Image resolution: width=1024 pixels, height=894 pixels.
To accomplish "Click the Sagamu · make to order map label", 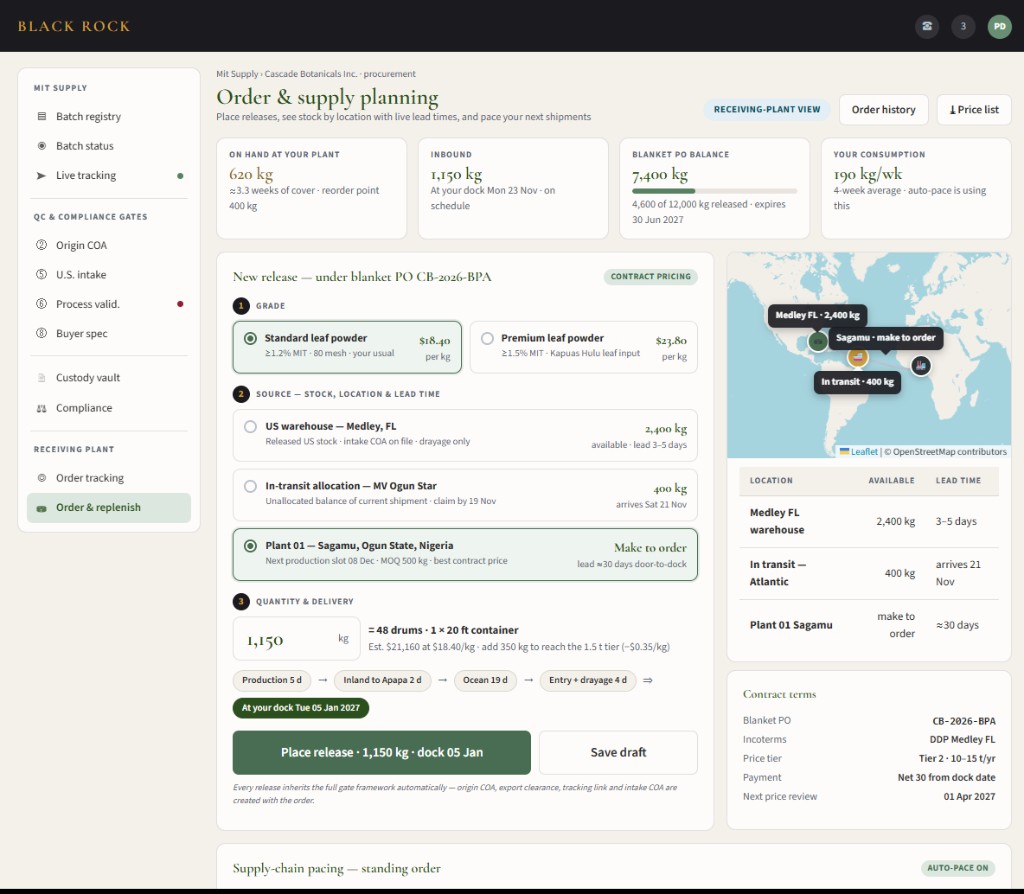I will coord(886,338).
